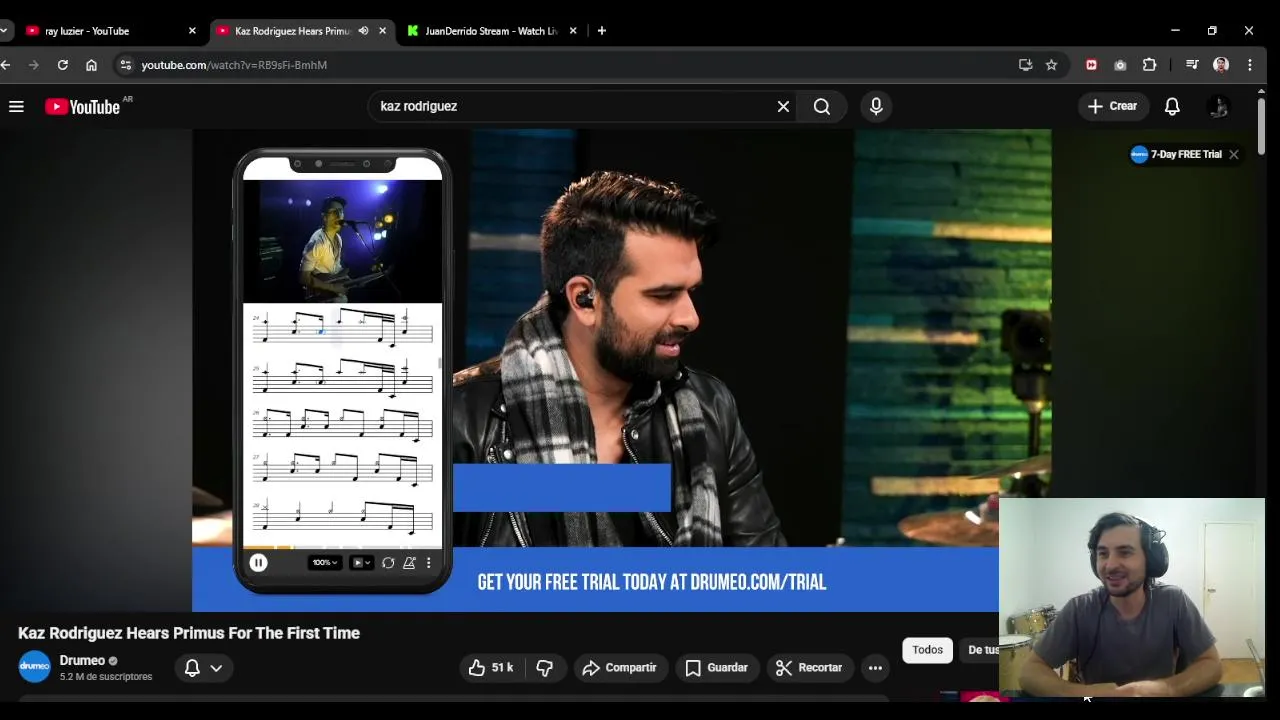
Task: Start voice search with the microphone
Action: tap(876, 106)
